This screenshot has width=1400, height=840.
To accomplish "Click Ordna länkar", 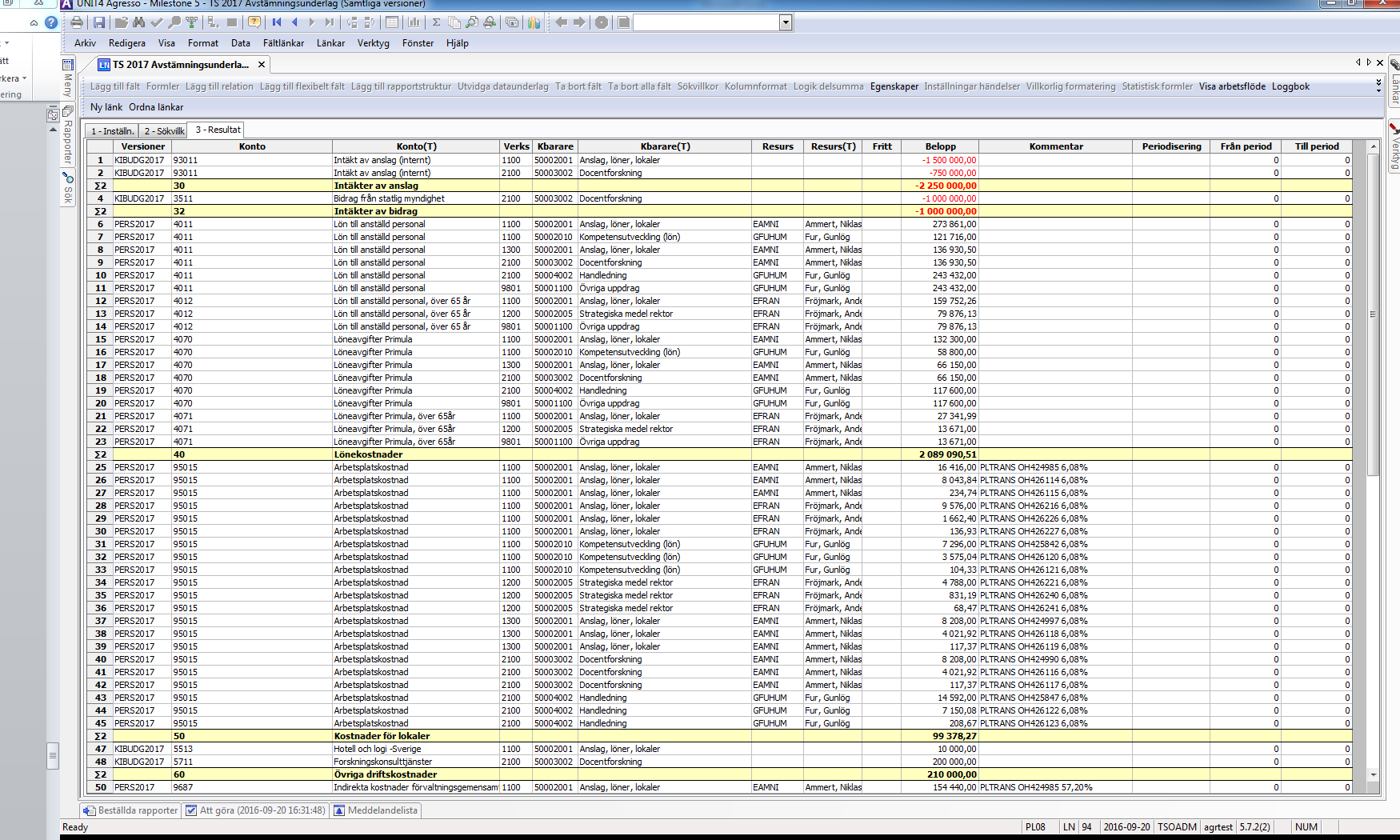I will [156, 107].
